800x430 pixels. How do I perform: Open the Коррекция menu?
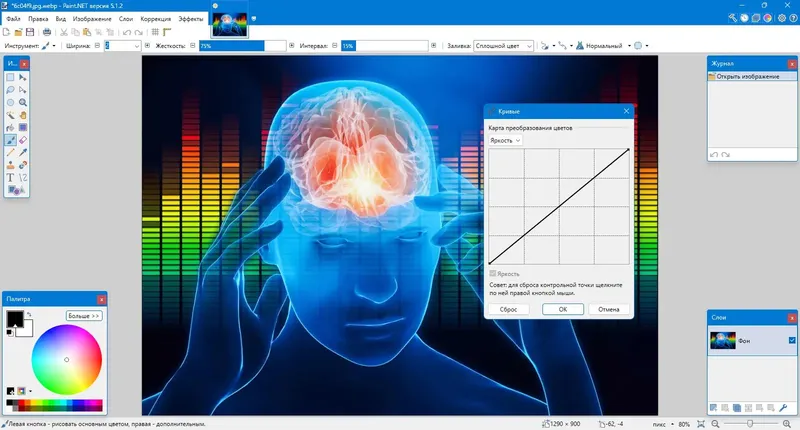click(156, 19)
